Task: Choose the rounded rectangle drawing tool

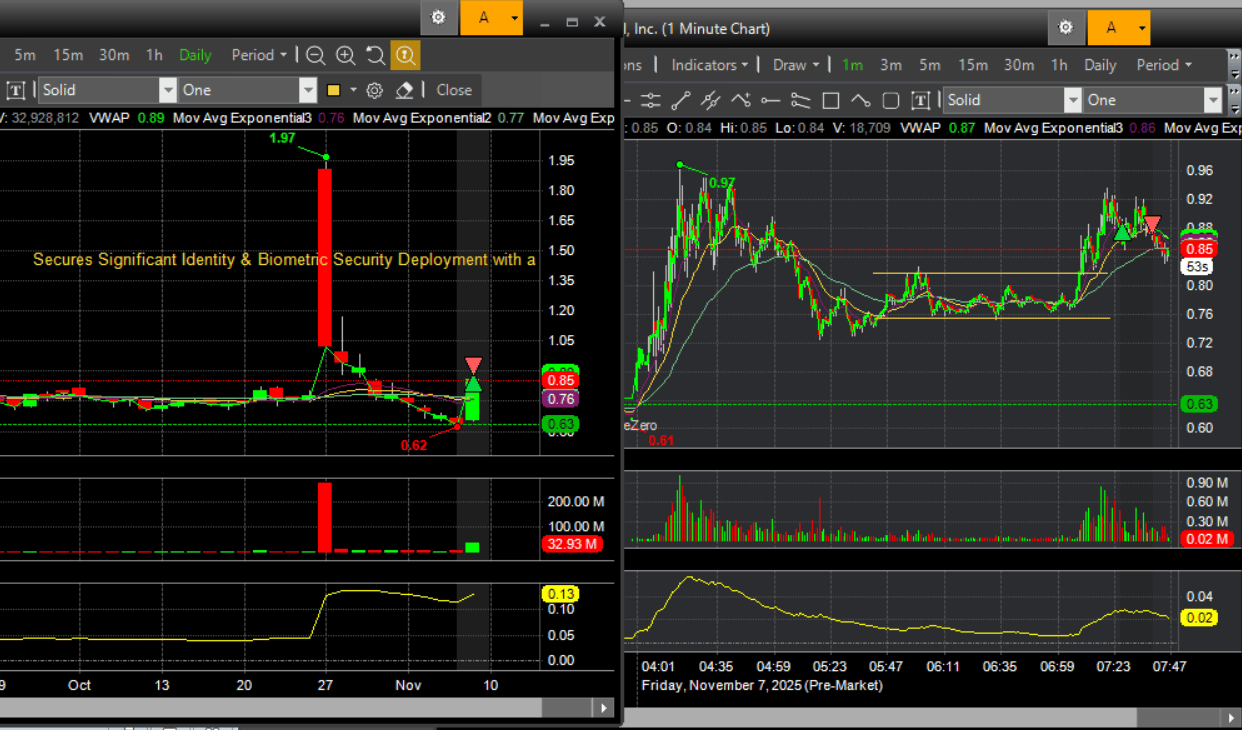Action: point(891,100)
